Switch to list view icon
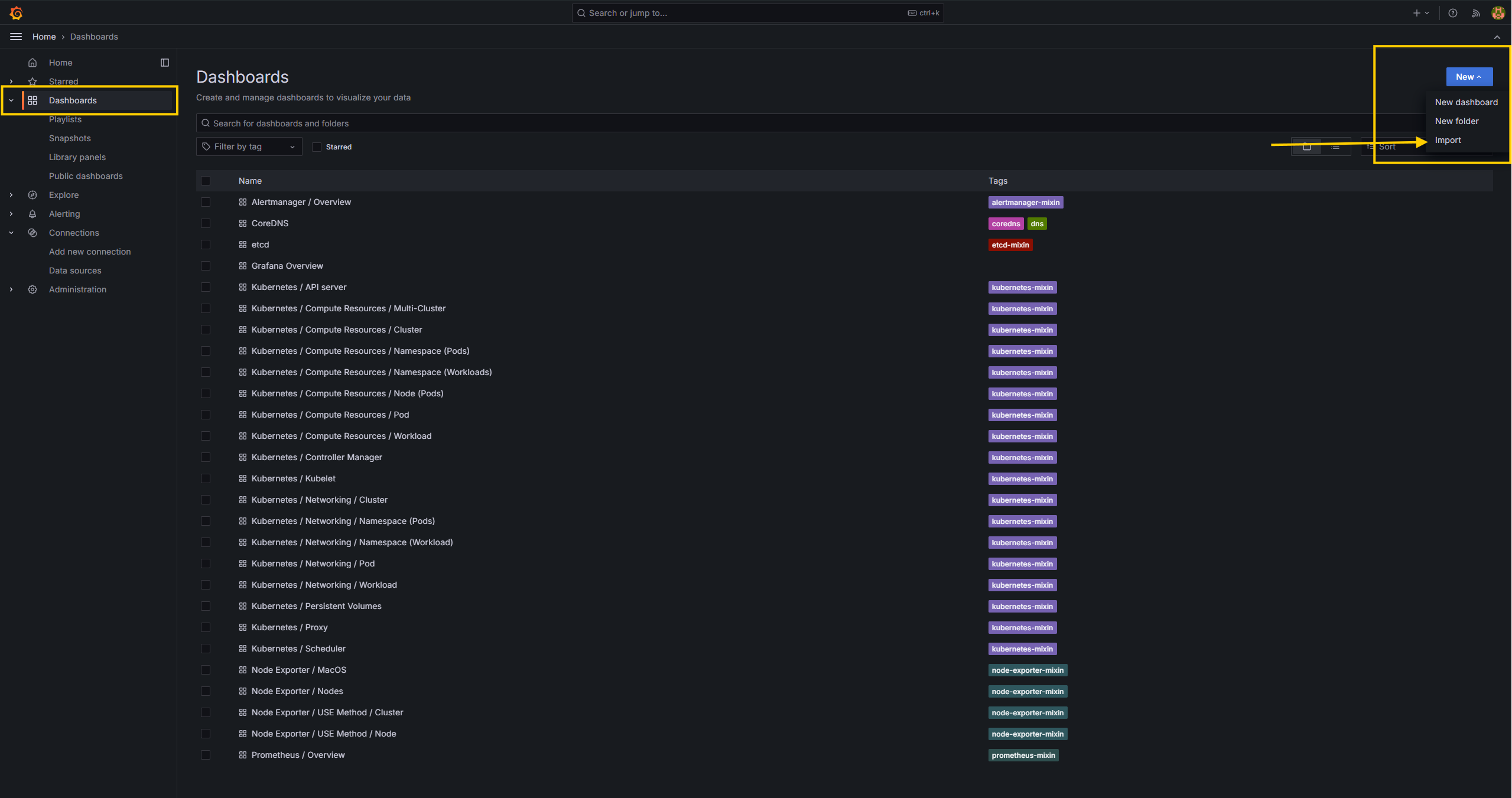The image size is (1512, 798). click(x=1335, y=146)
